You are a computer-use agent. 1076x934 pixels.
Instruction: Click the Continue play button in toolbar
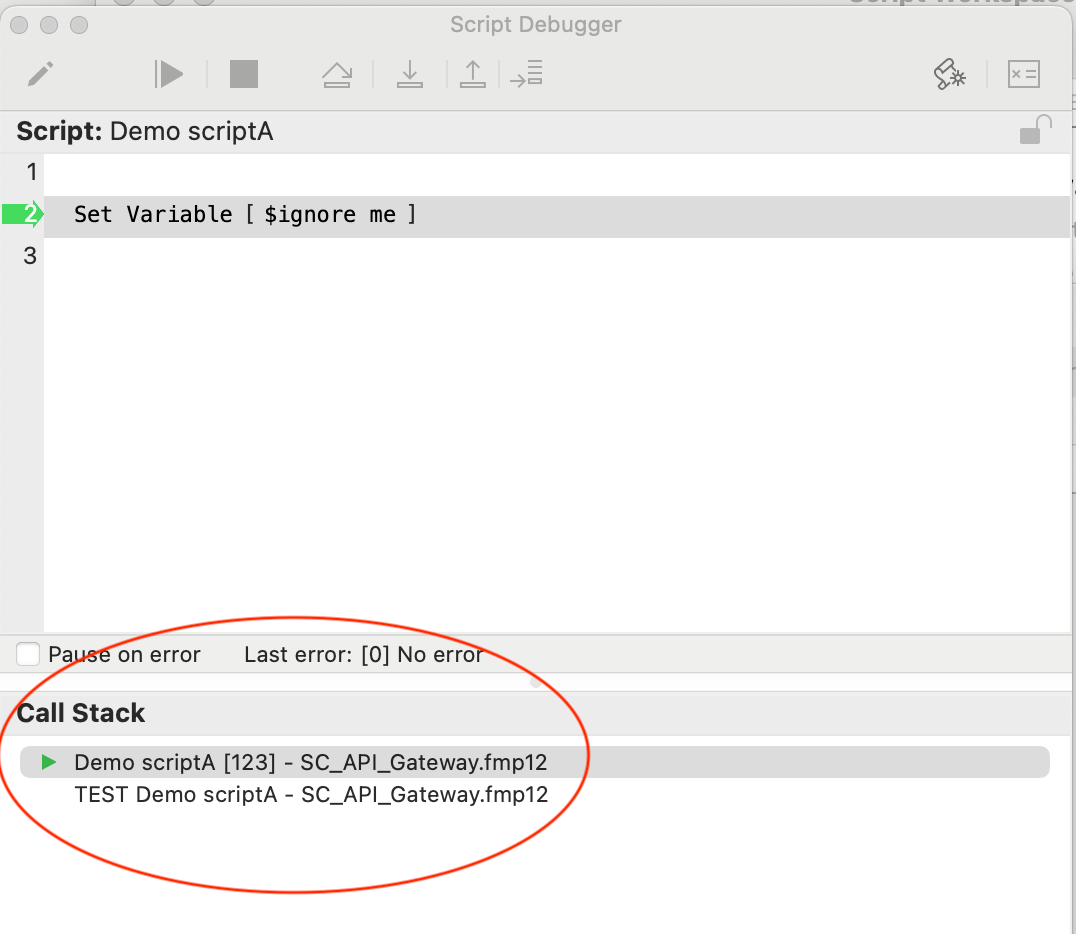tap(169, 74)
